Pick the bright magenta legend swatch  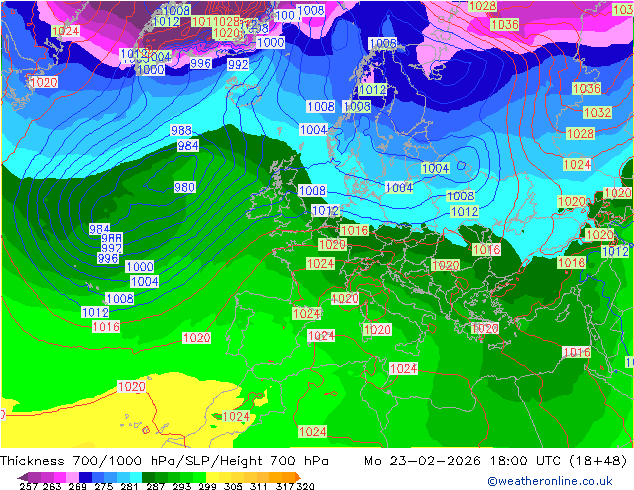click(60, 477)
